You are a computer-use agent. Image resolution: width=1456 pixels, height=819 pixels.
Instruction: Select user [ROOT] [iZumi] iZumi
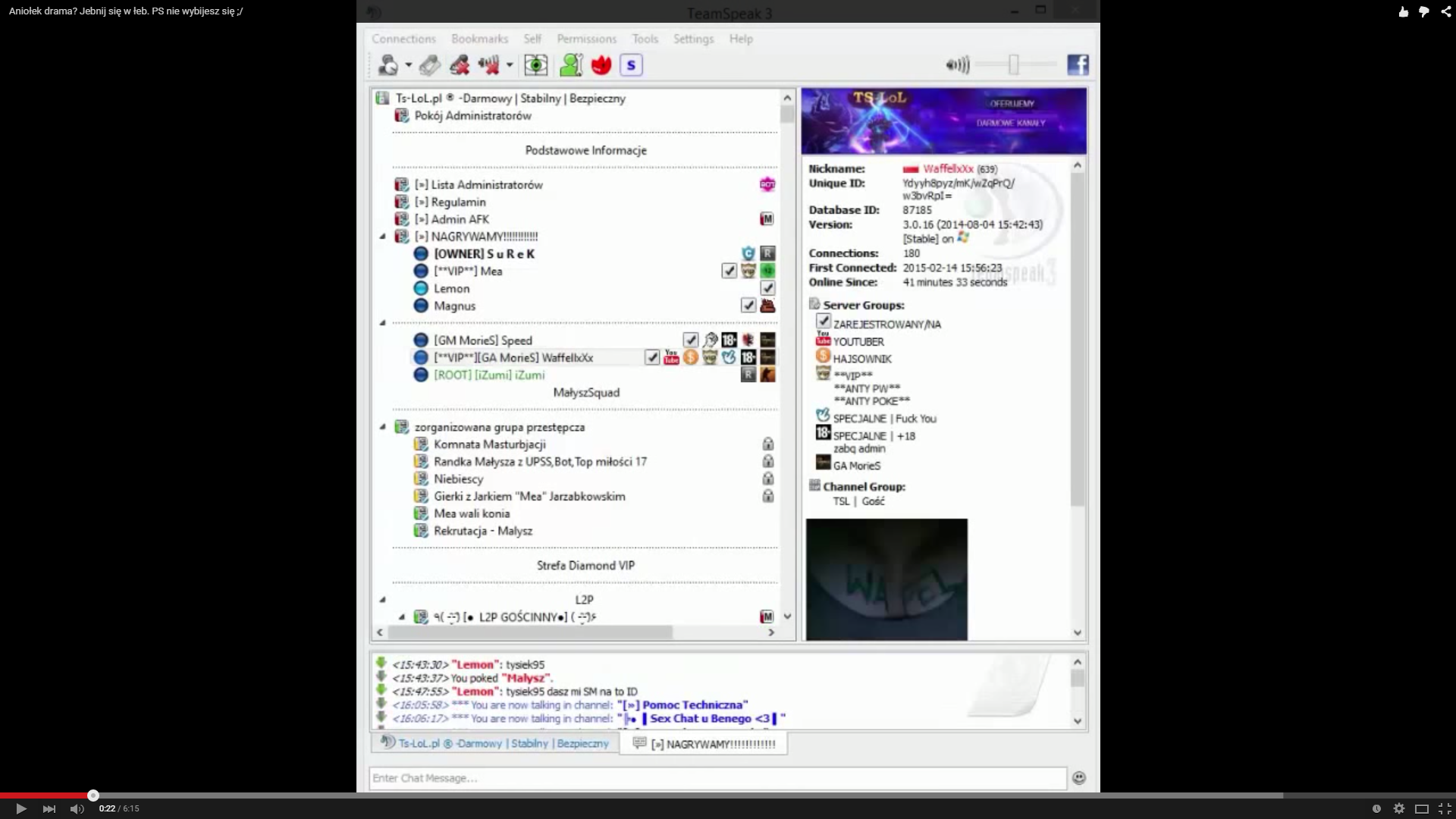point(489,375)
